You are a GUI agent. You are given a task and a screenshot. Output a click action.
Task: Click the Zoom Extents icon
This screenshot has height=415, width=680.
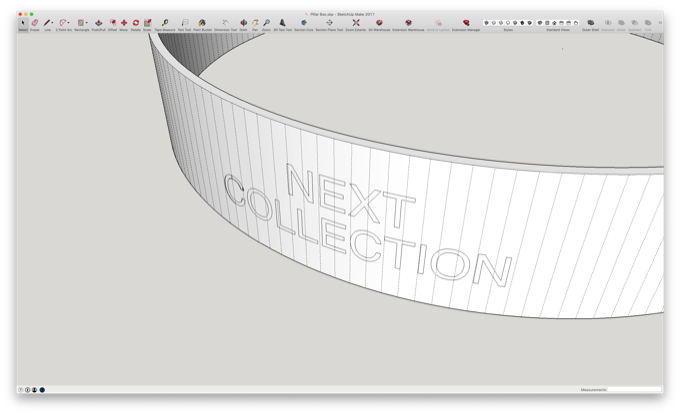(356, 23)
